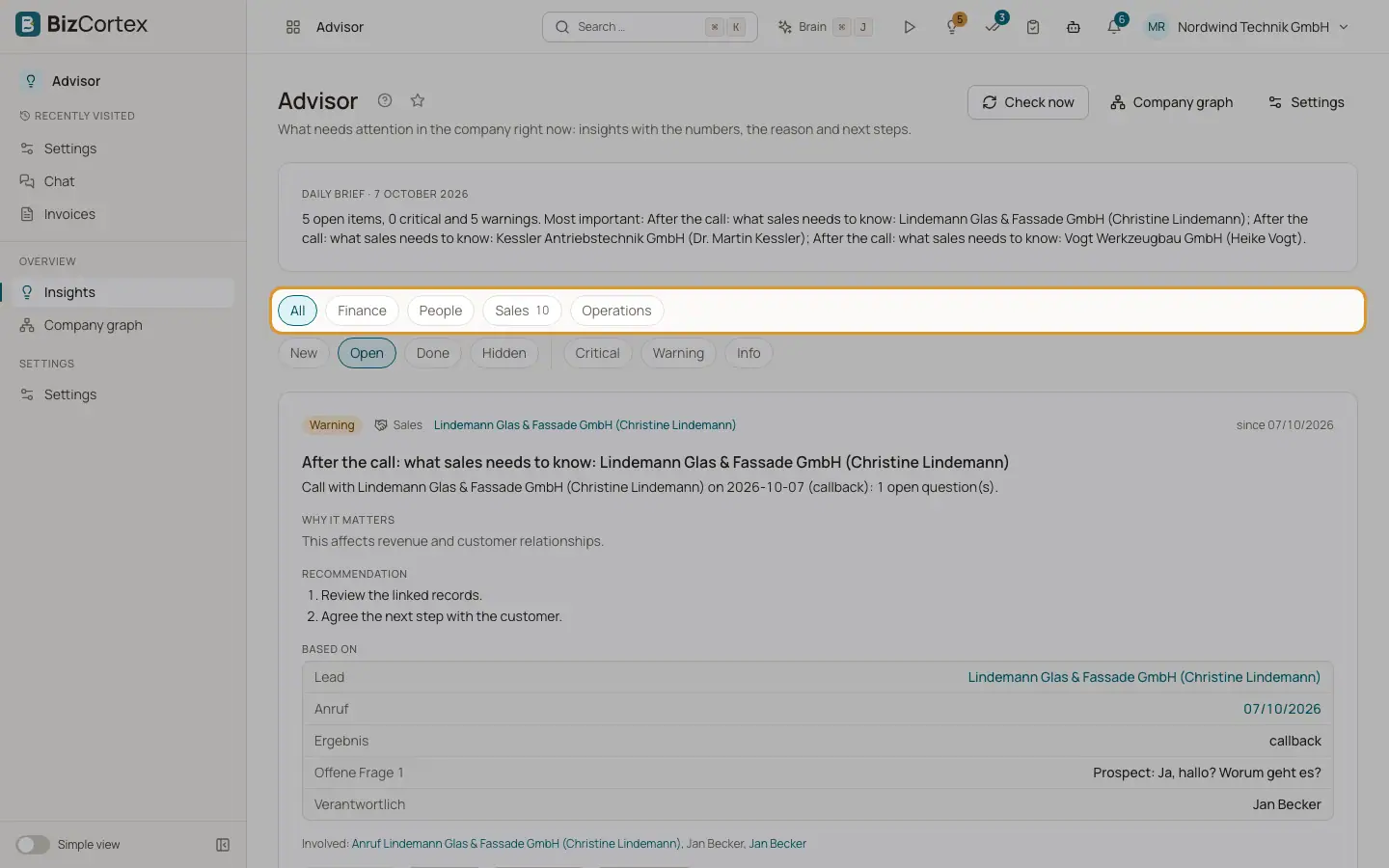Open the robot assistant icon
1389x868 pixels.
(1074, 27)
